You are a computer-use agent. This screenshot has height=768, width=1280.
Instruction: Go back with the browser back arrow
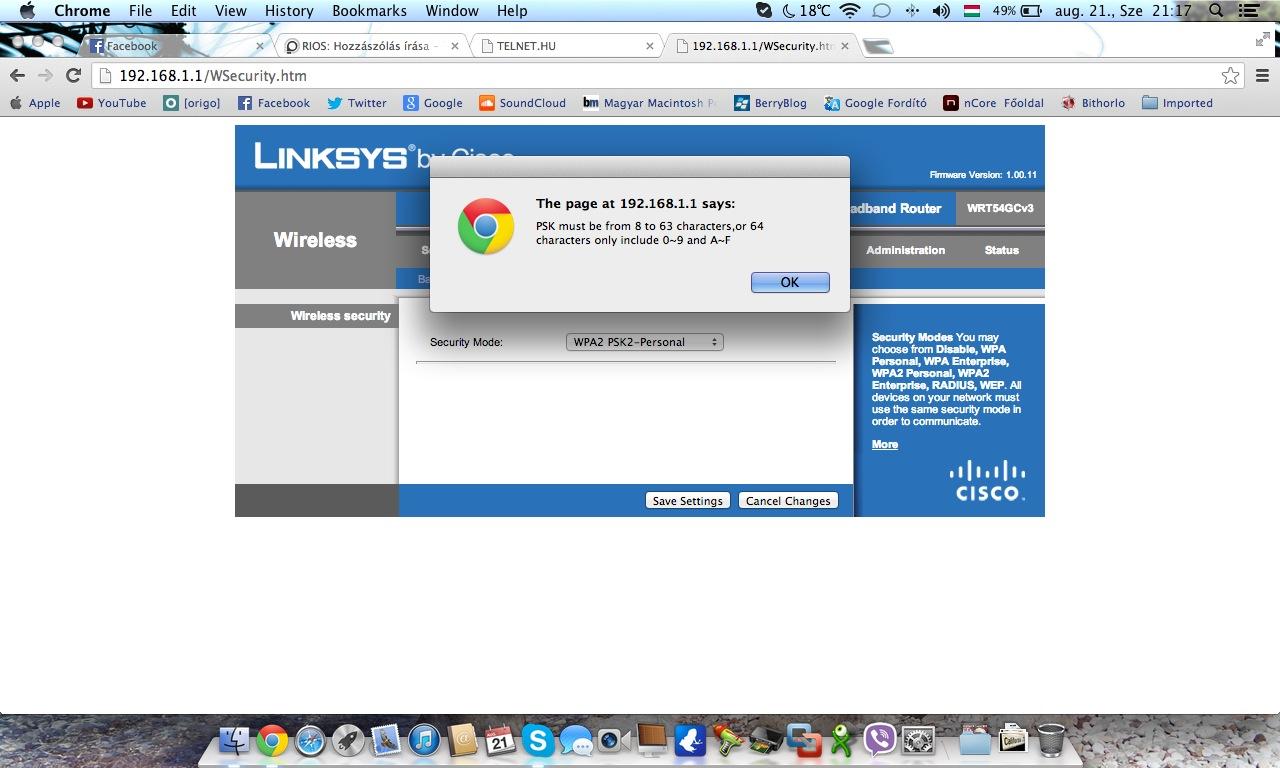[17, 76]
